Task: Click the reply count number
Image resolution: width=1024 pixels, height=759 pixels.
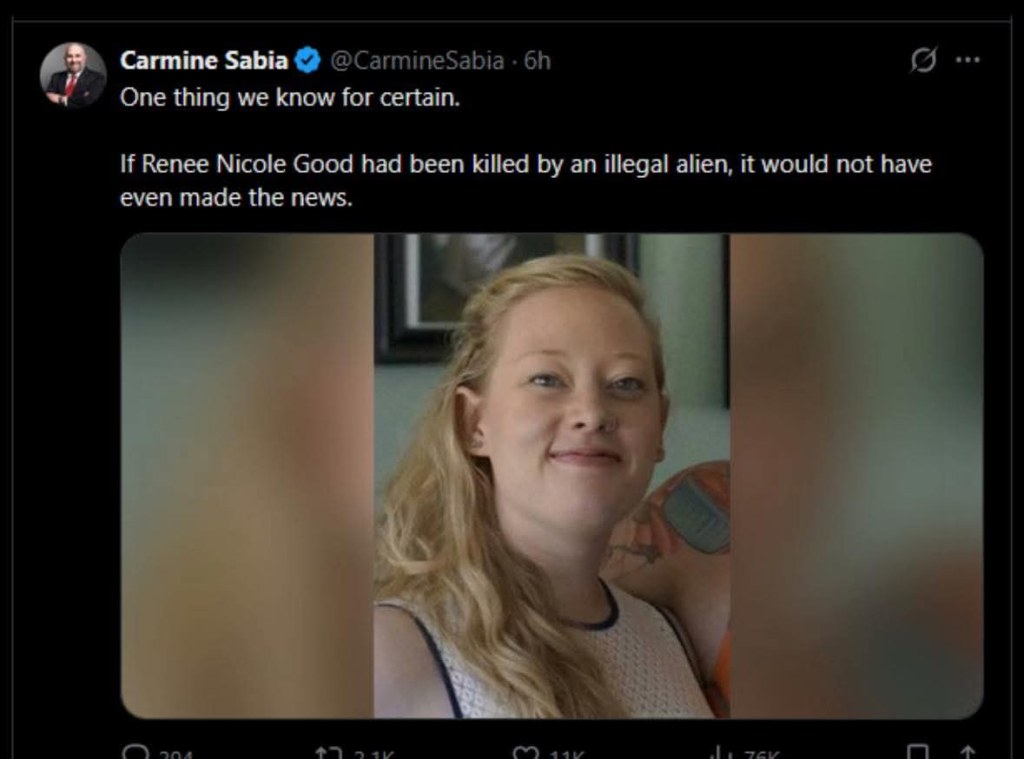Action: [x=176, y=755]
